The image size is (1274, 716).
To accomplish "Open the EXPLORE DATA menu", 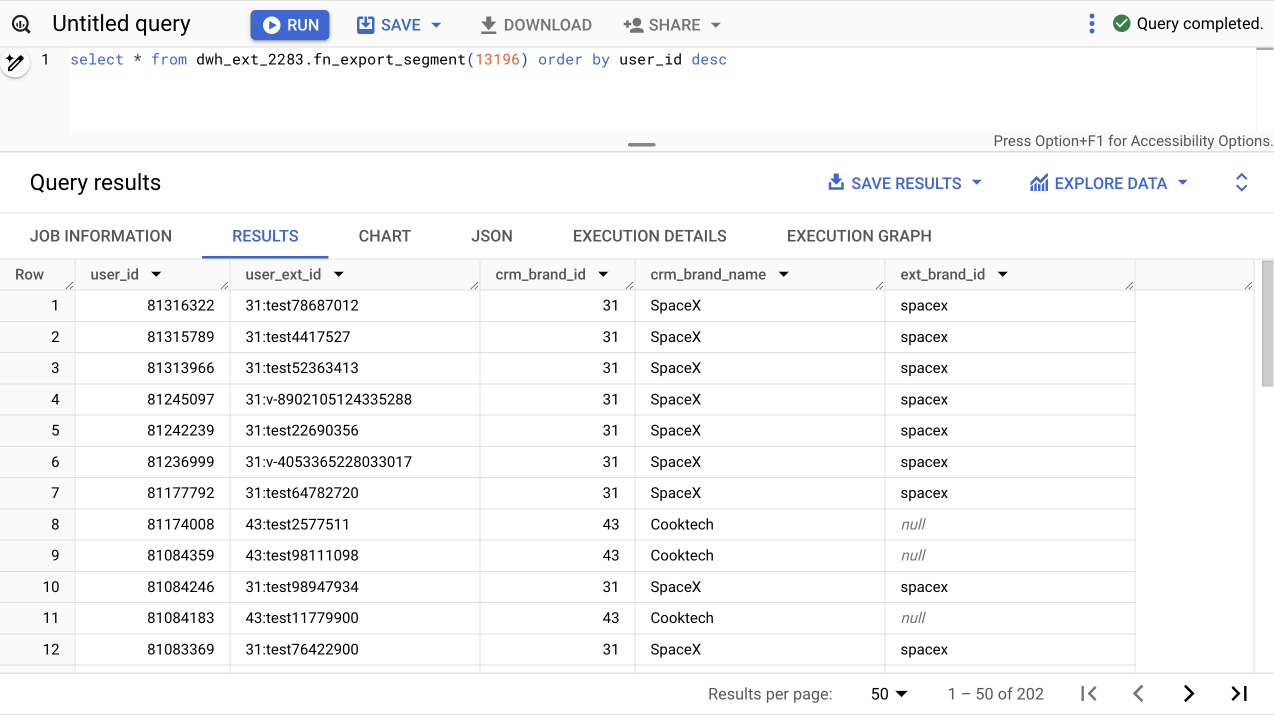I will pyautogui.click(x=1109, y=183).
